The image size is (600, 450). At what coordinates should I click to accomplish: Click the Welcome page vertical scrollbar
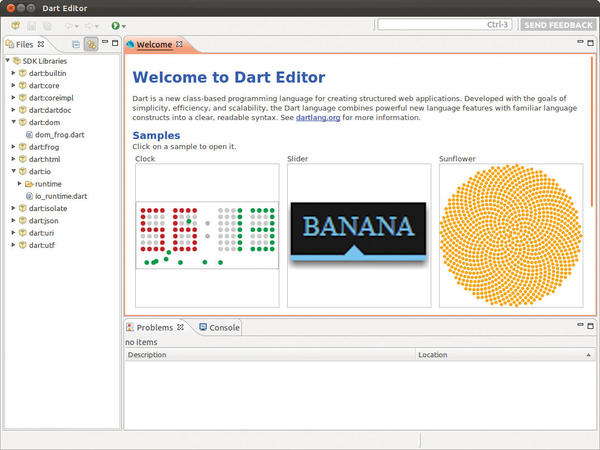pos(592,132)
